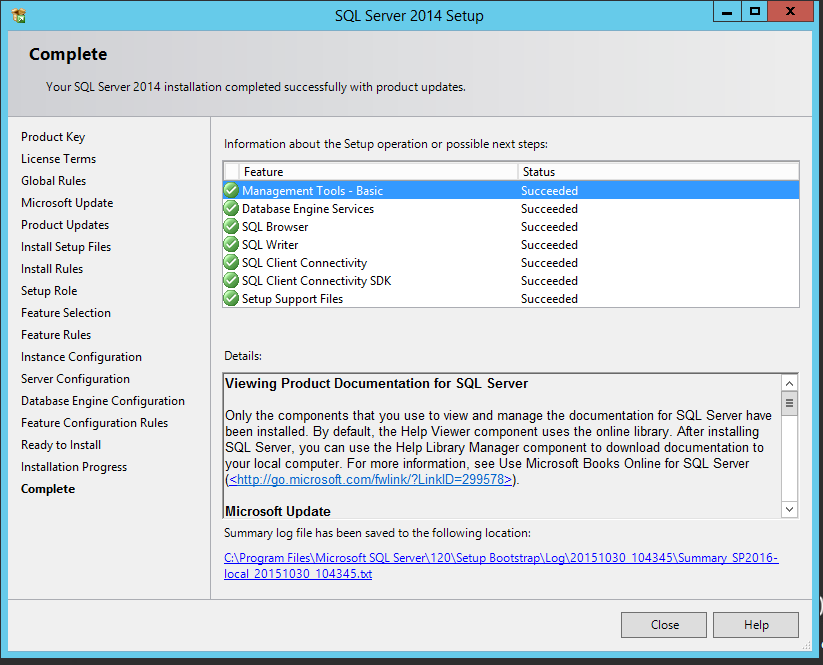This screenshot has height=665, width=823.
Task: Click the Setup Role step
Action: [x=49, y=291]
